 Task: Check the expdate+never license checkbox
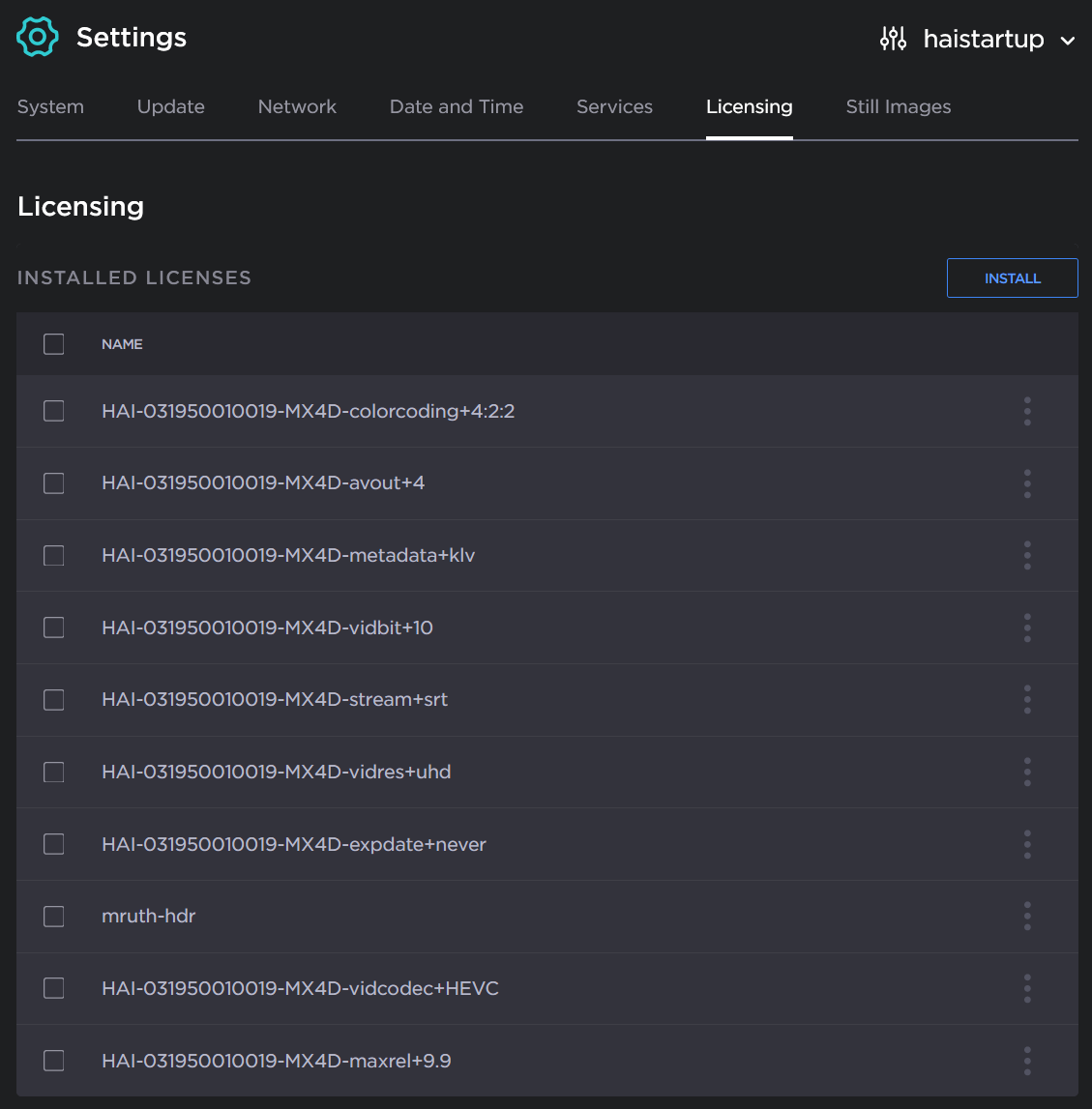click(53, 844)
